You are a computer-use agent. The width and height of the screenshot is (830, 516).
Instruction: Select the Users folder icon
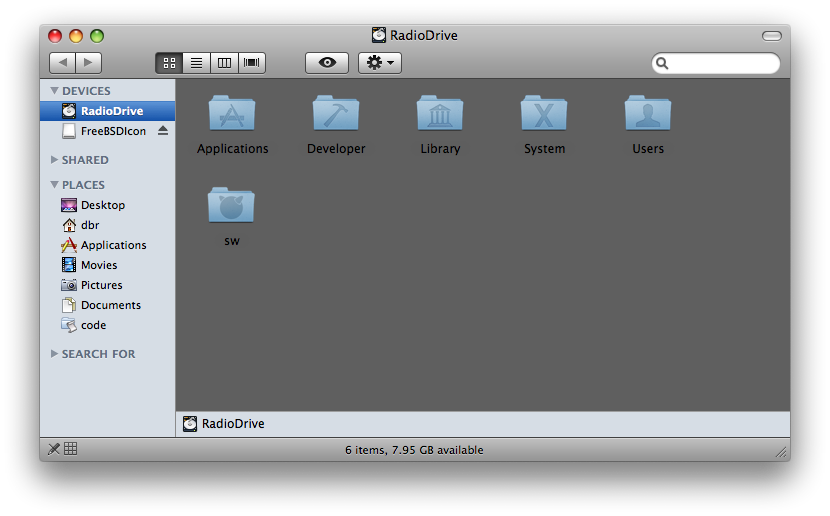(x=648, y=113)
